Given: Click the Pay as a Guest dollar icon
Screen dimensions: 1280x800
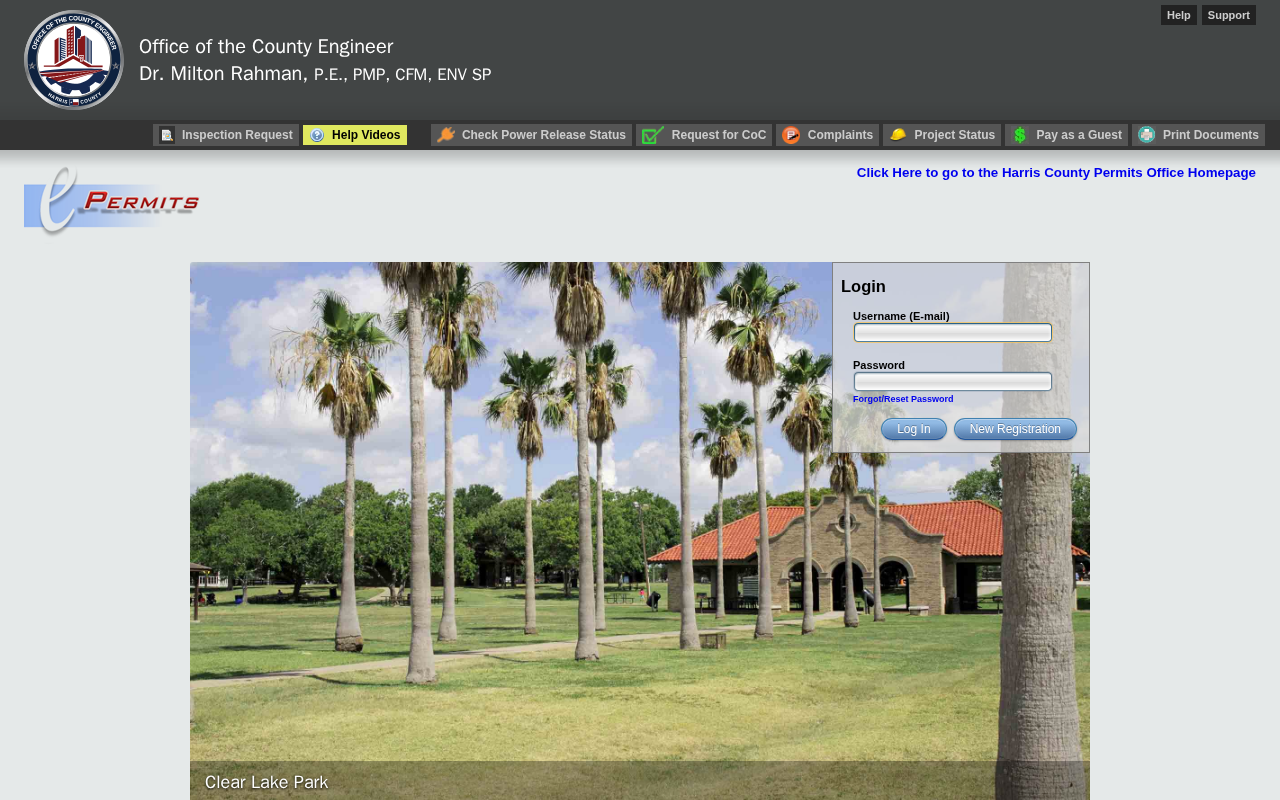Looking at the screenshot, I should [x=1020, y=135].
